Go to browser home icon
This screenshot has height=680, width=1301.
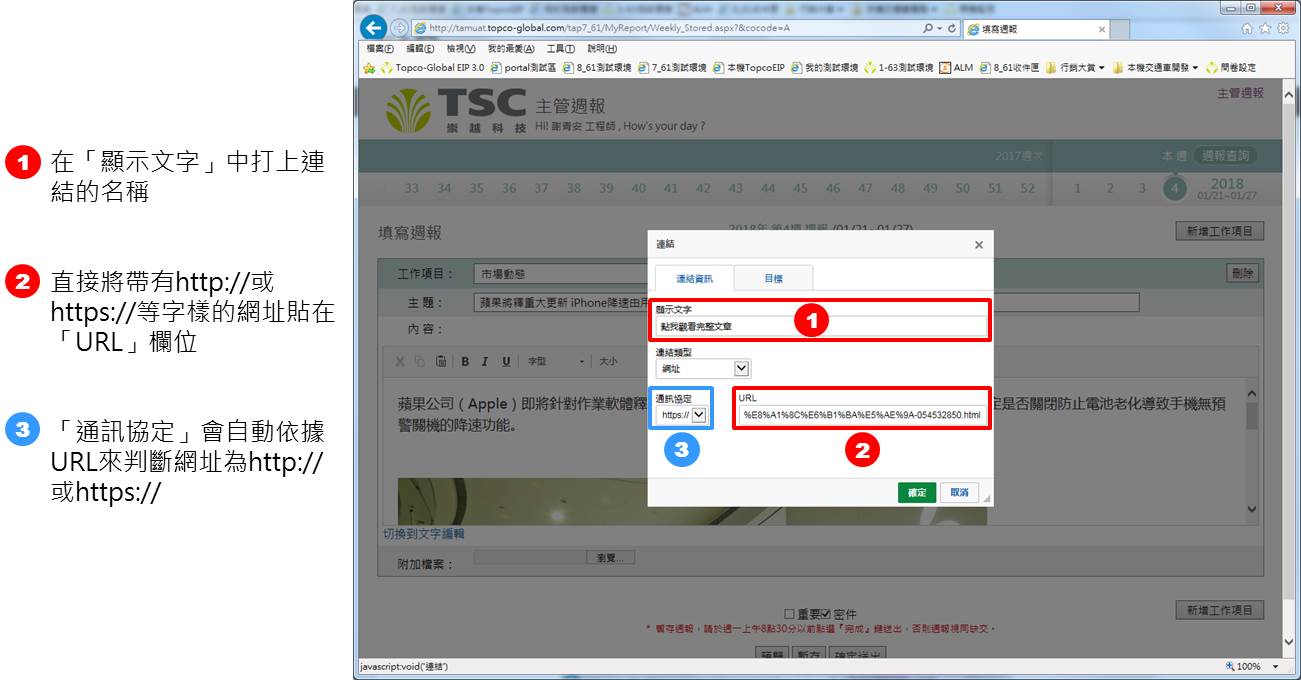(1249, 28)
